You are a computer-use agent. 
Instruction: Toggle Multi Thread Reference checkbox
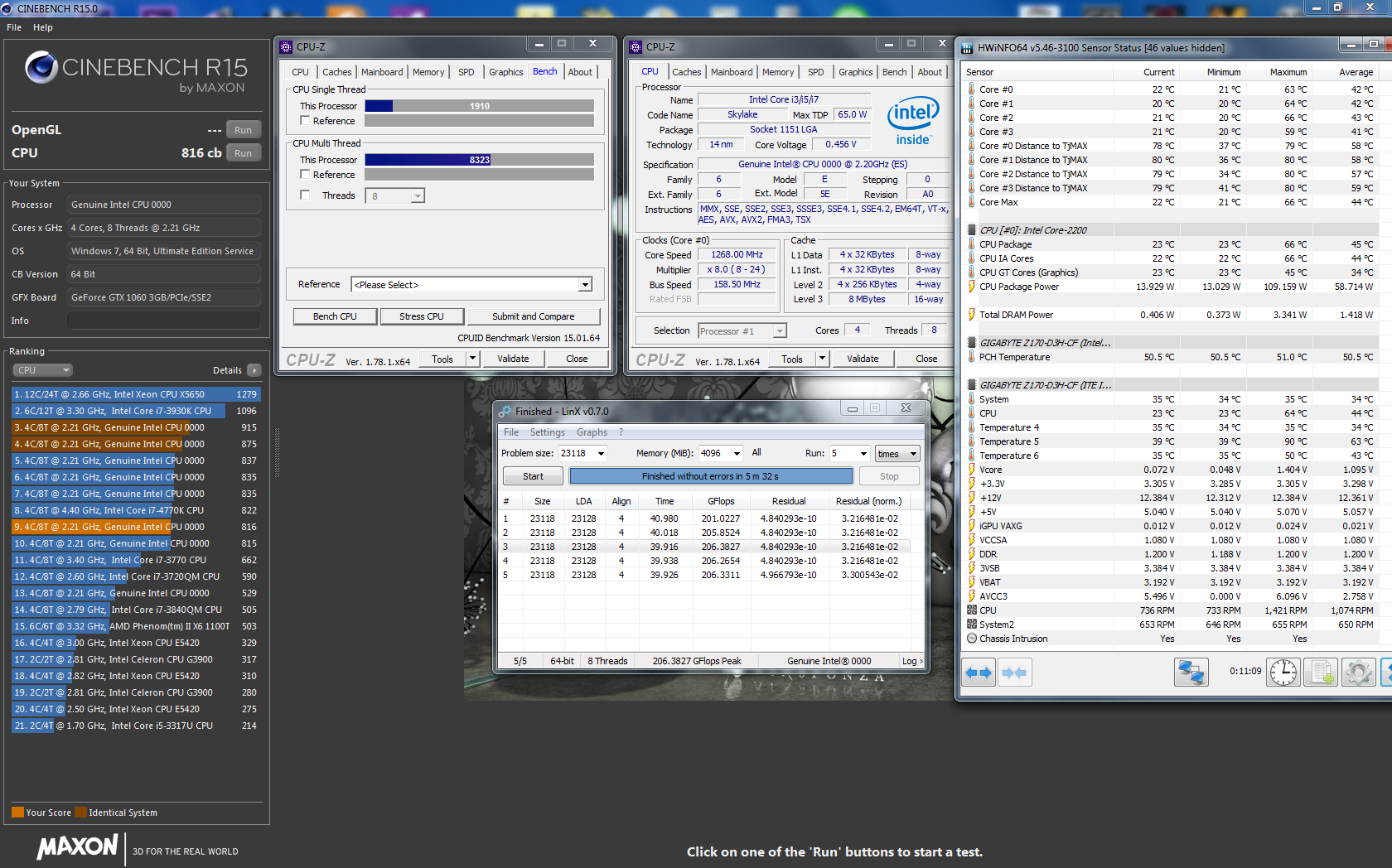pyautogui.click(x=305, y=175)
